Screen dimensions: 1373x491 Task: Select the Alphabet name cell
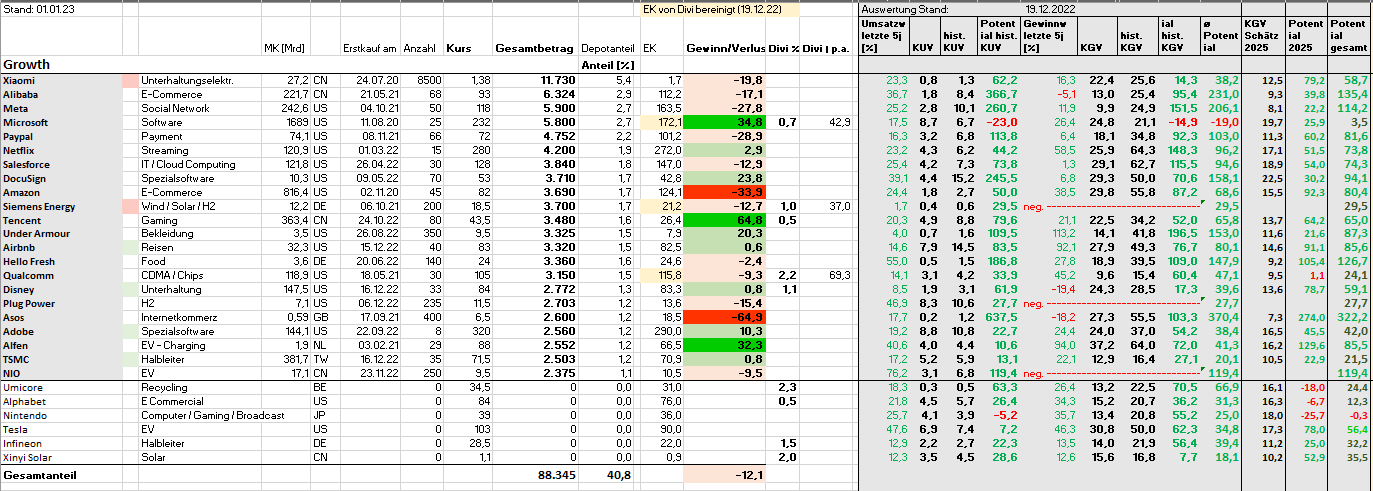pos(60,402)
